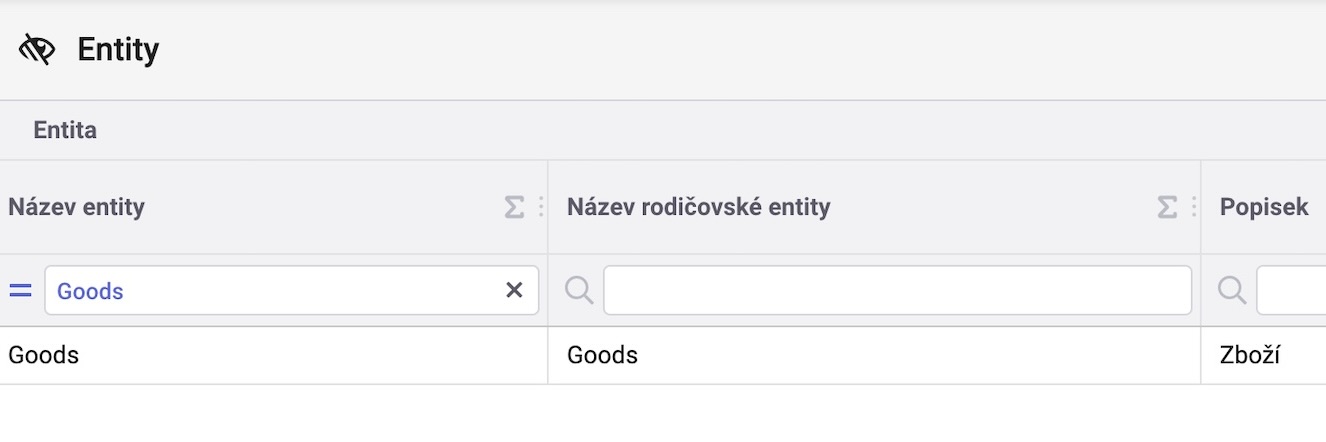The image size is (1326, 442).
Task: Click the crossed-out eye icon beside Entity
Action: 37,49
